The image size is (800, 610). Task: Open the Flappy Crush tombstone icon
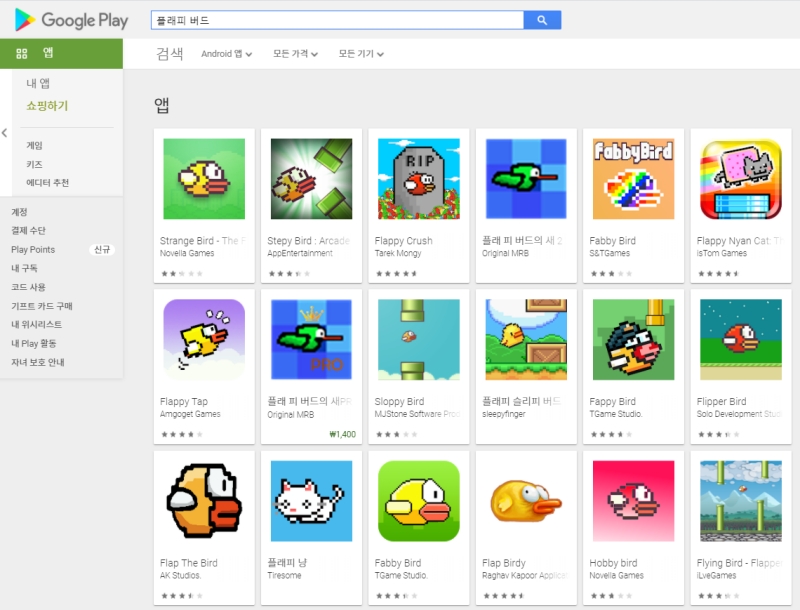point(418,179)
